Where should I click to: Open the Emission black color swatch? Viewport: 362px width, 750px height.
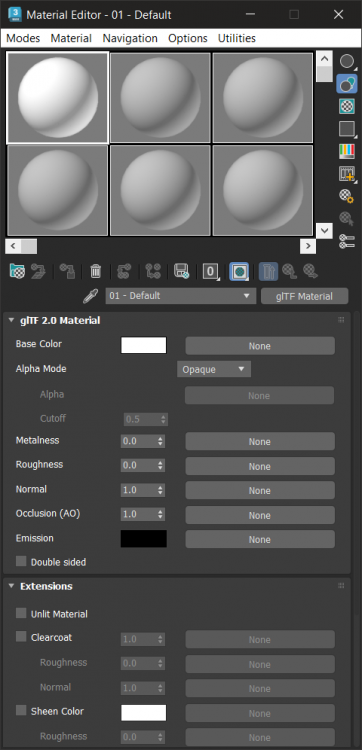click(143, 539)
